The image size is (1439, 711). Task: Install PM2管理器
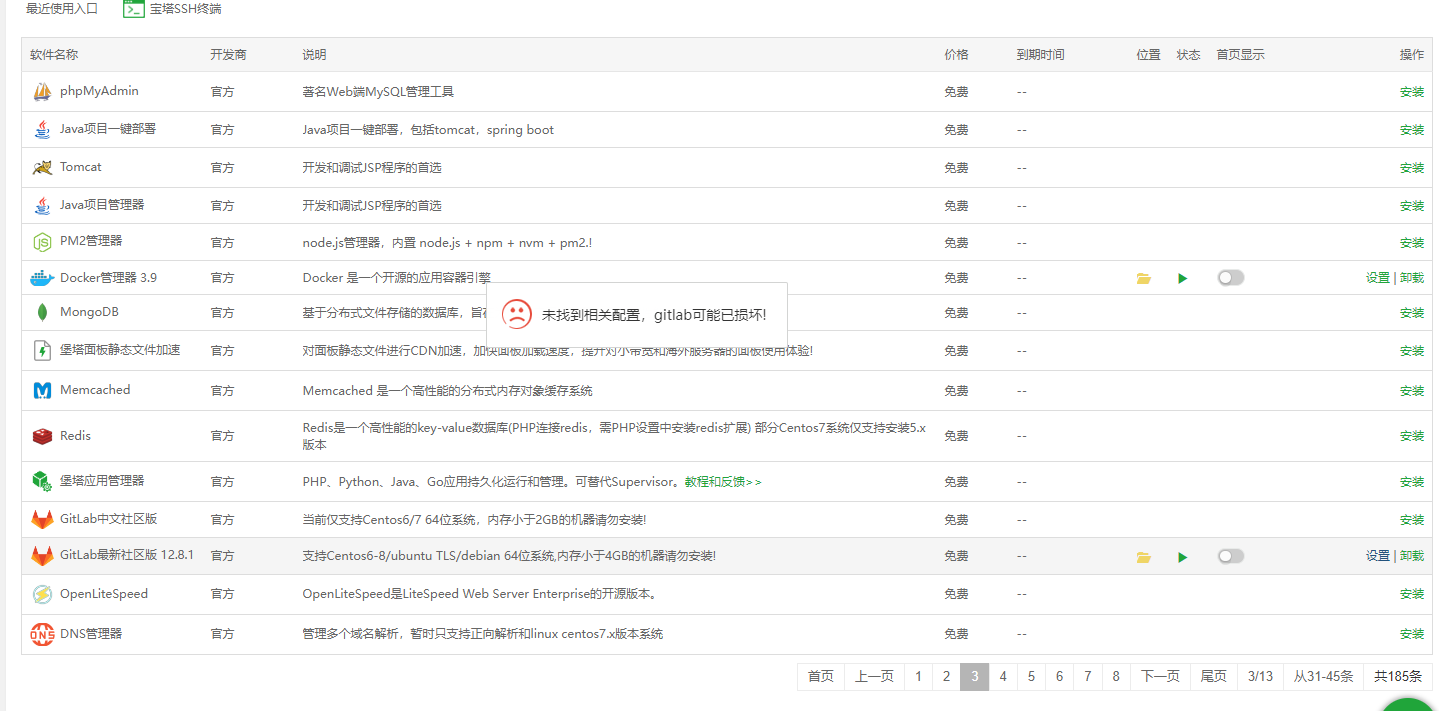(x=1412, y=243)
